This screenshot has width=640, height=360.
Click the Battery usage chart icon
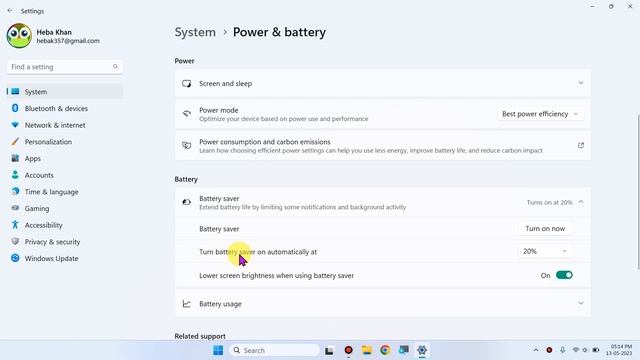click(187, 304)
